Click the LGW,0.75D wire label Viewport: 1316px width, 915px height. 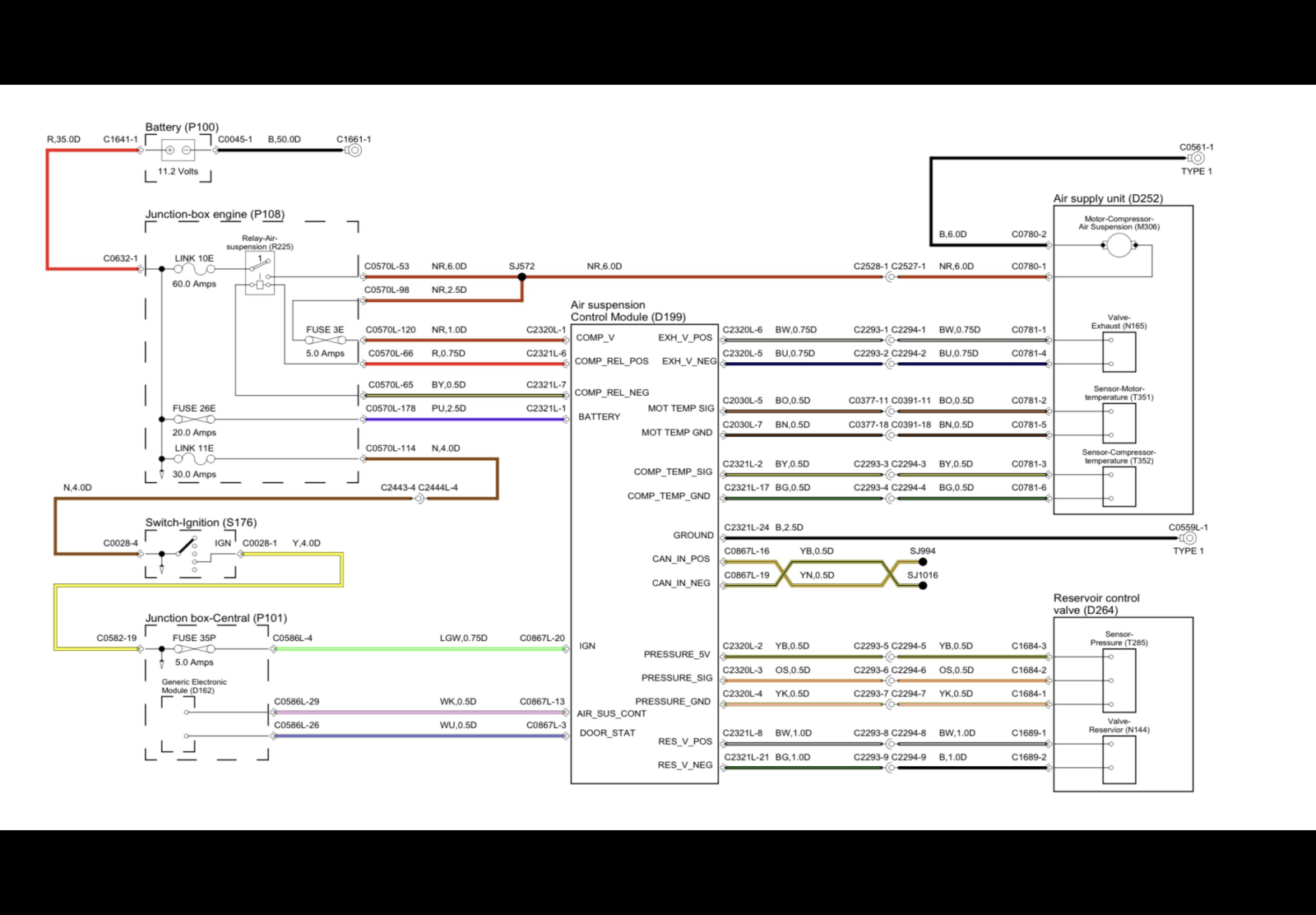click(x=463, y=638)
